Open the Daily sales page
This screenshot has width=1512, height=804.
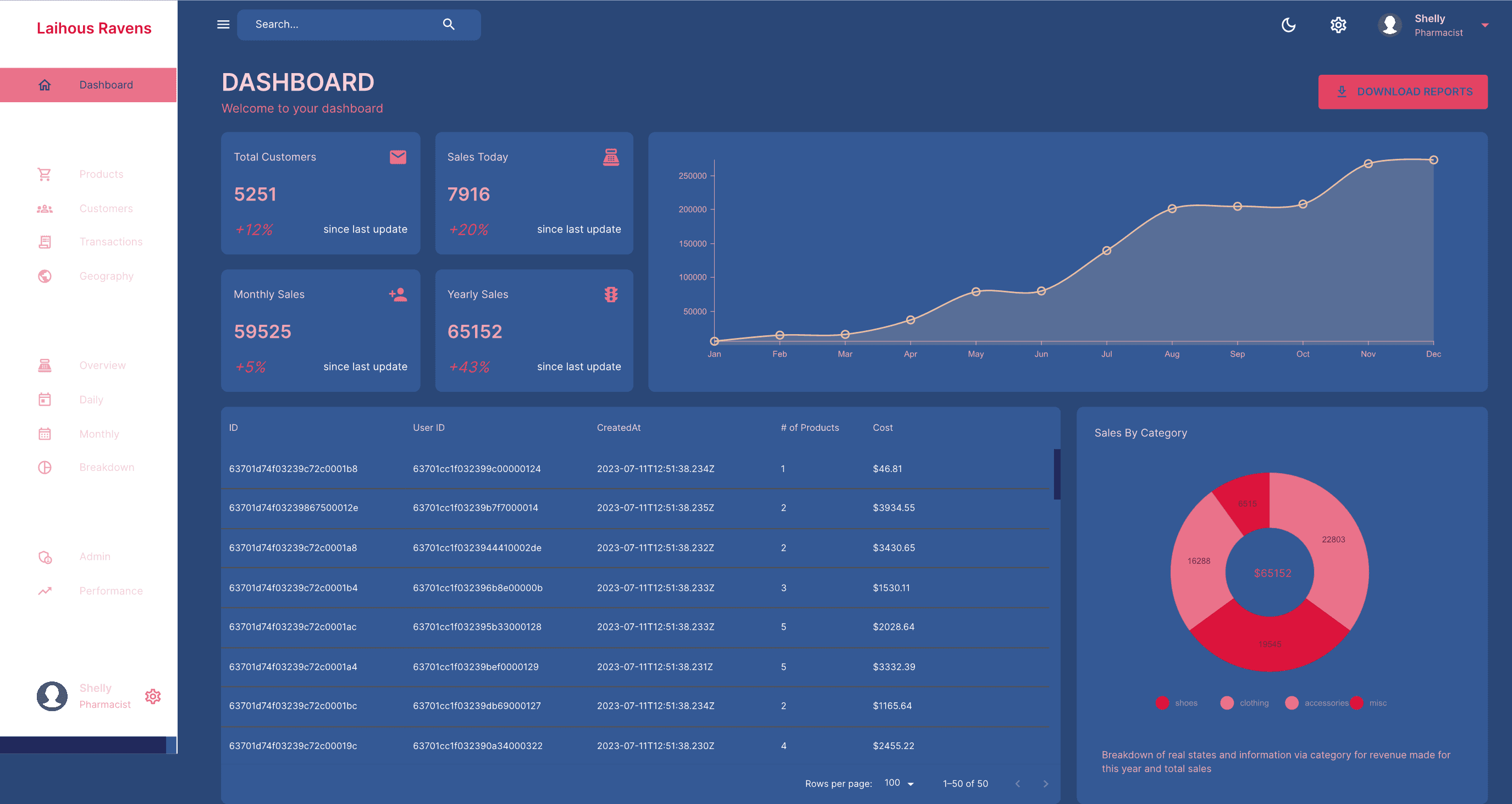tap(88, 400)
